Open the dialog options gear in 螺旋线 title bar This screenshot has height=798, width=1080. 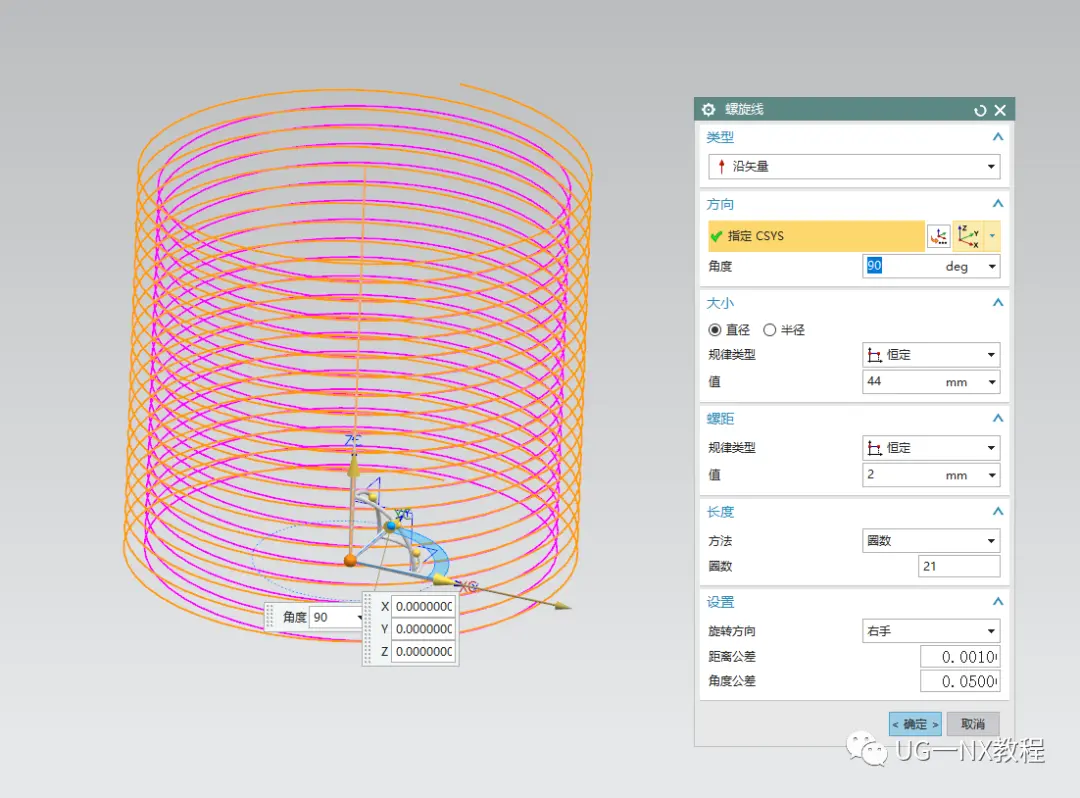pyautogui.click(x=708, y=109)
